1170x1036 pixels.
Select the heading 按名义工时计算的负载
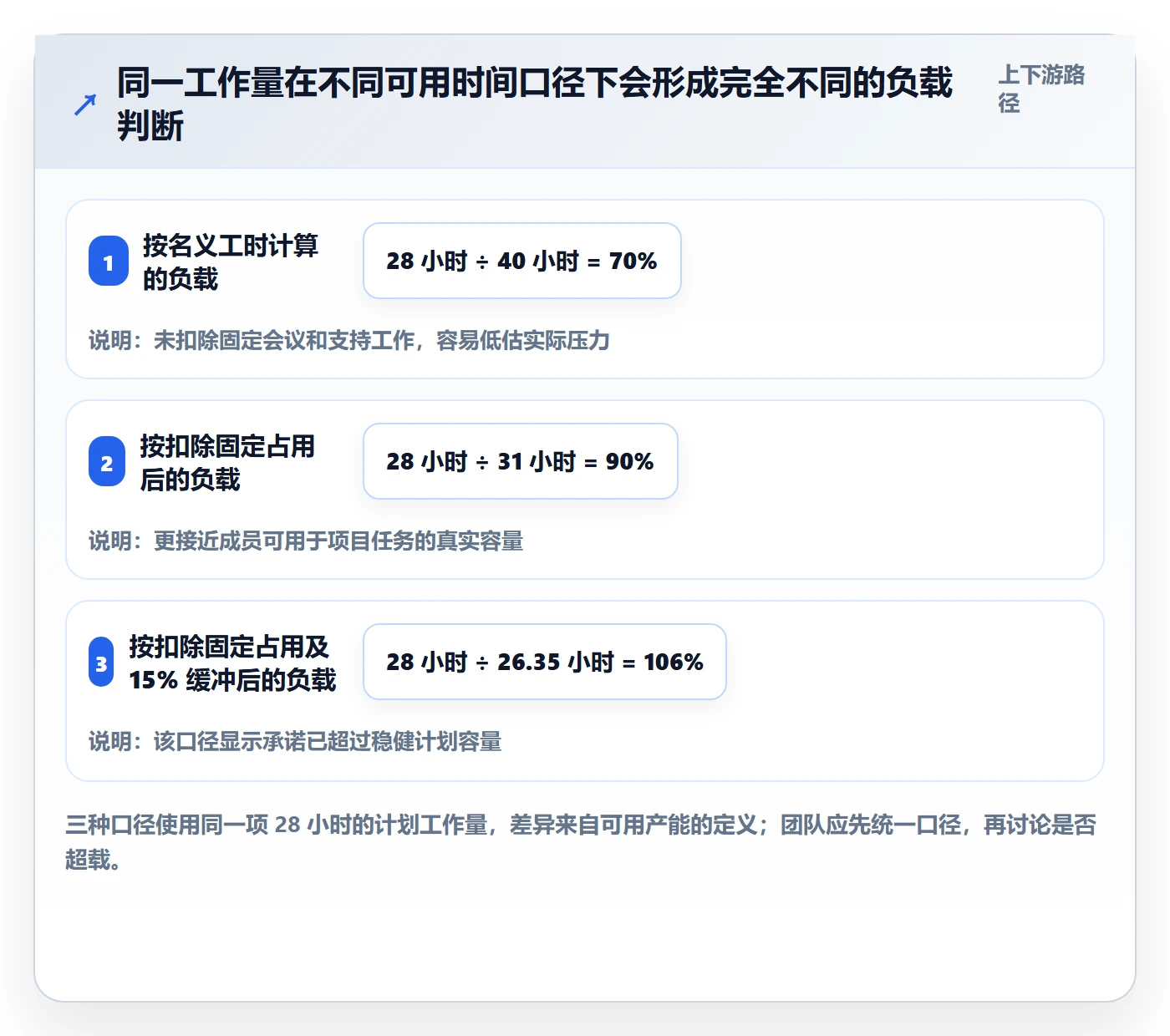tap(231, 262)
